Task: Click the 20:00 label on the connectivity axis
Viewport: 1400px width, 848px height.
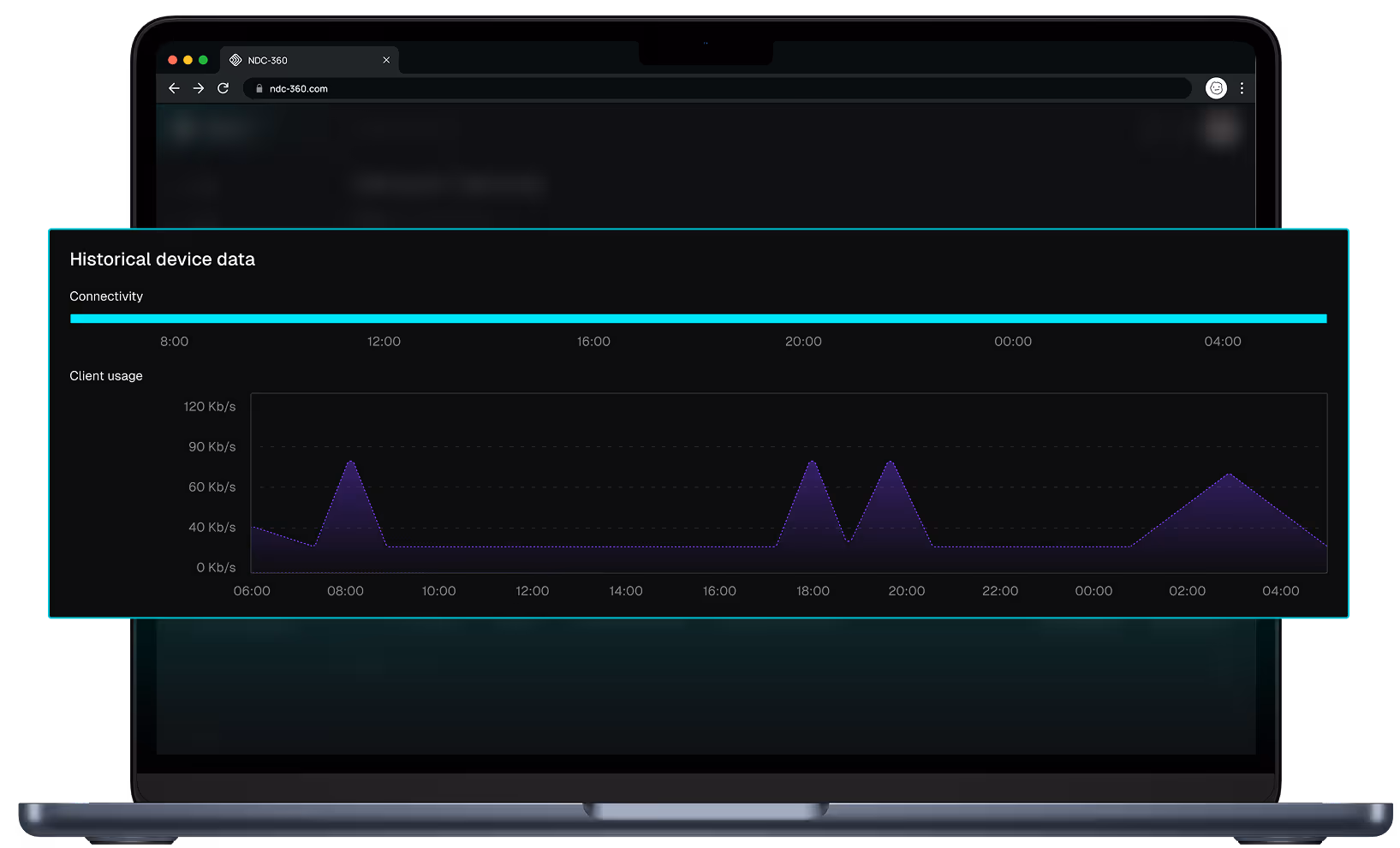Action: pyautogui.click(x=803, y=341)
